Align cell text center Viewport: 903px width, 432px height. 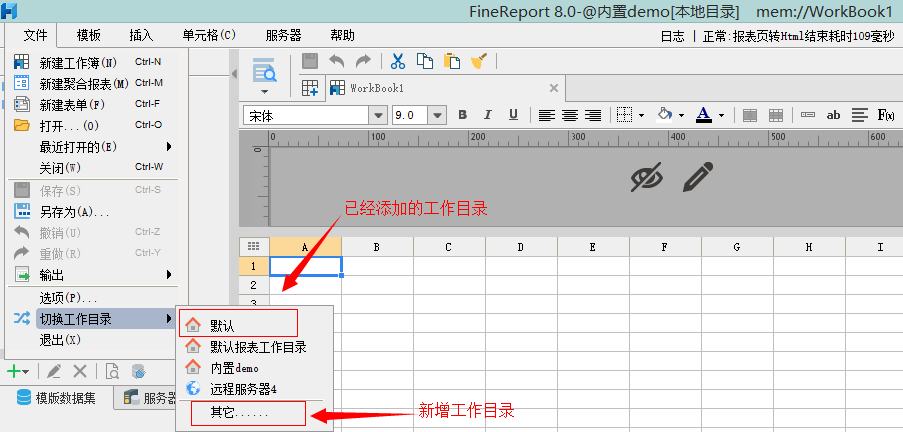(x=570, y=115)
